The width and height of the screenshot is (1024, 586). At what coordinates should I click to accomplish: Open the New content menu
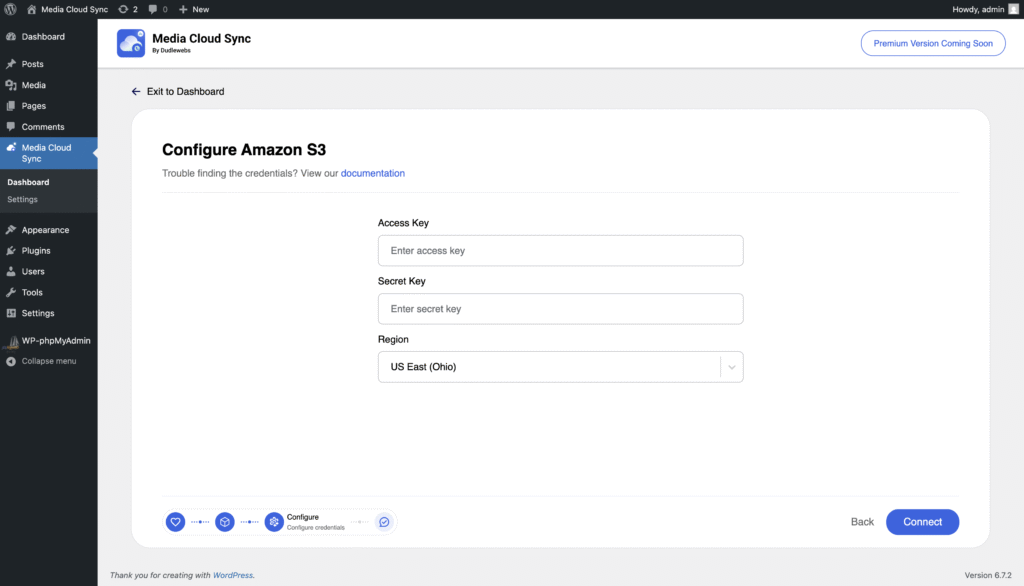pyautogui.click(x=194, y=9)
